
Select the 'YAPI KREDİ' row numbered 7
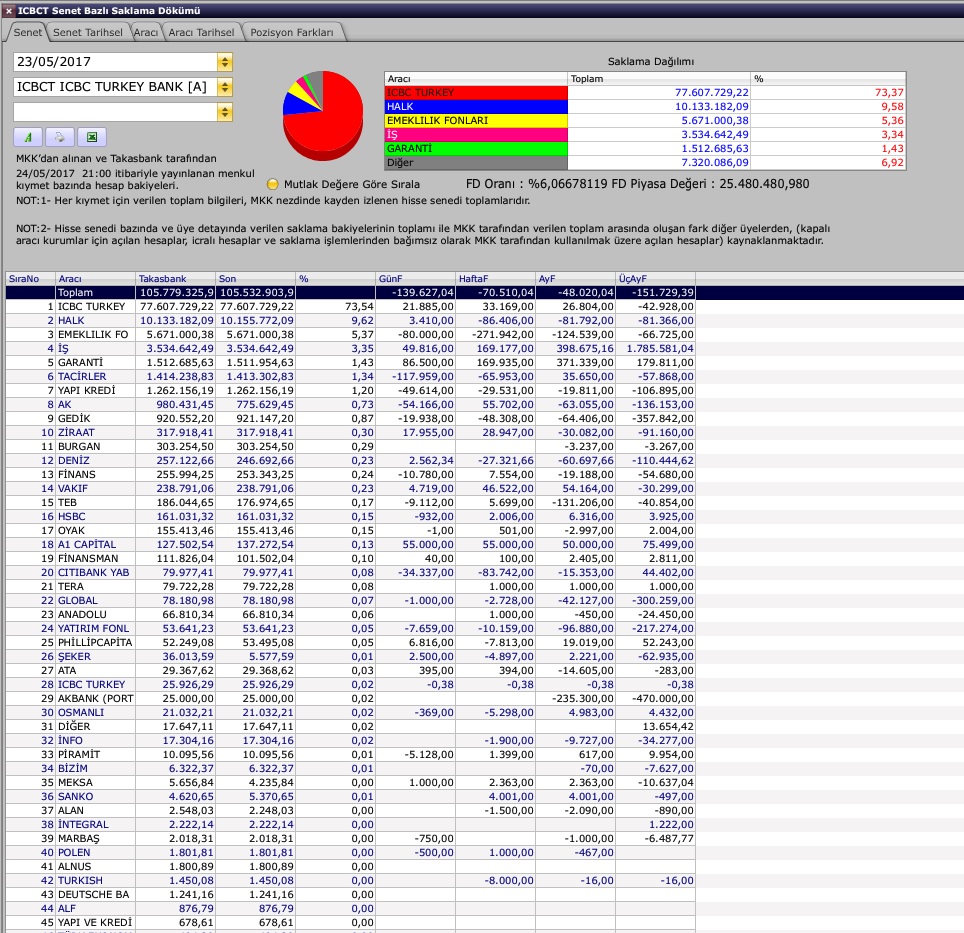click(x=350, y=391)
